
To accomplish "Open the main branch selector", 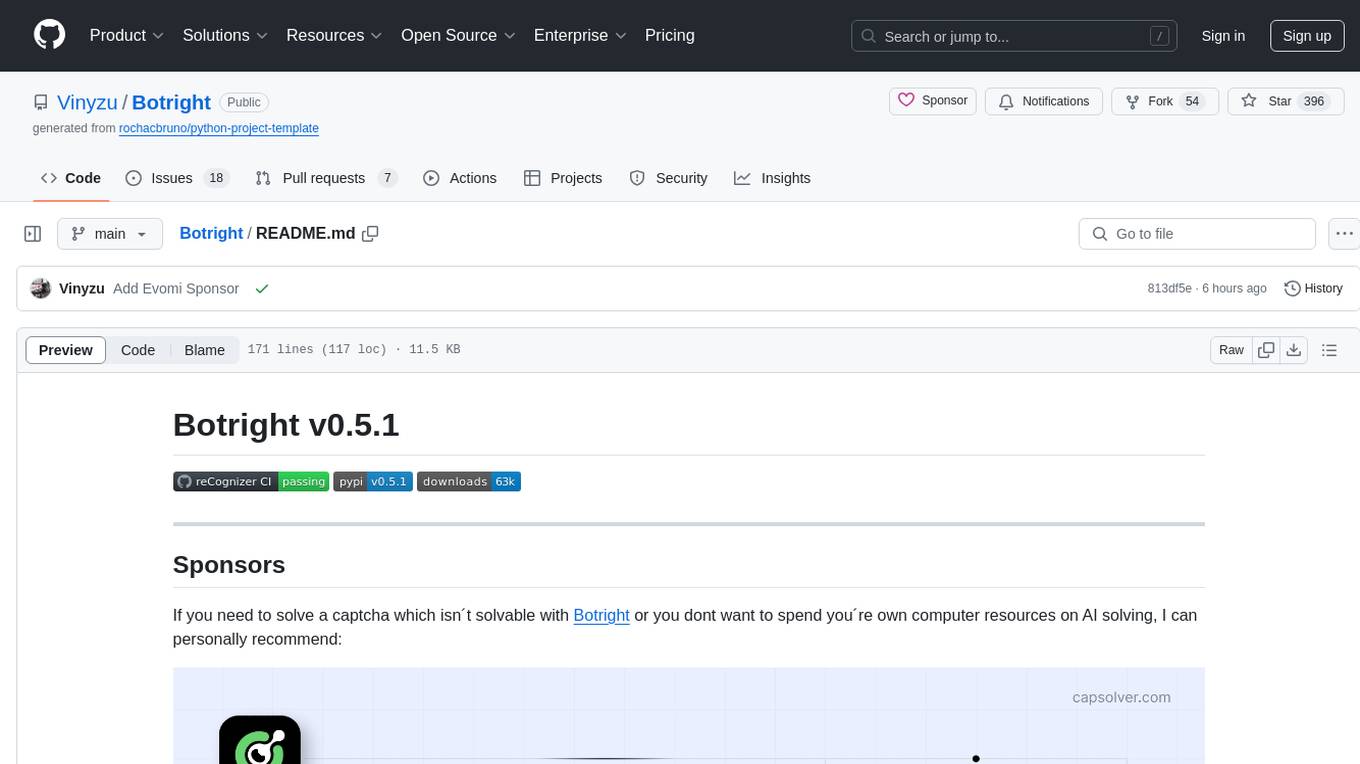I will [x=110, y=234].
